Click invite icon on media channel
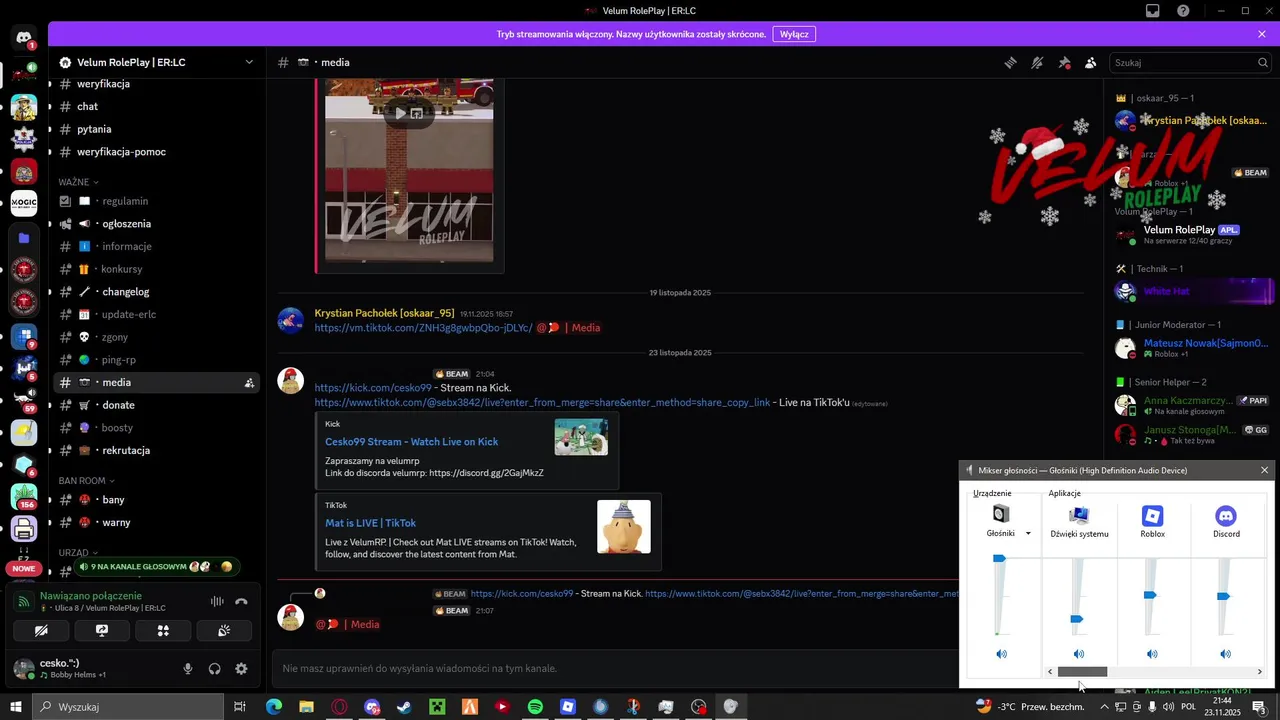Screen dimensions: 1280x720 point(248,383)
